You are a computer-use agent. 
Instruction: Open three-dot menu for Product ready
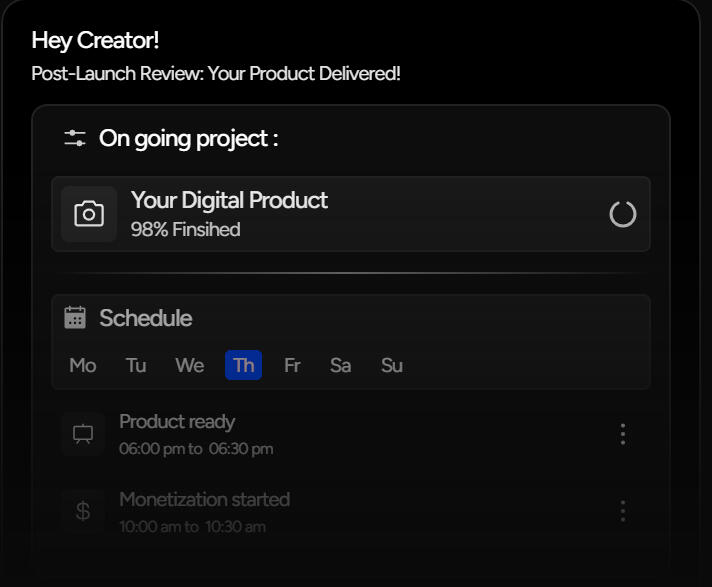622,434
